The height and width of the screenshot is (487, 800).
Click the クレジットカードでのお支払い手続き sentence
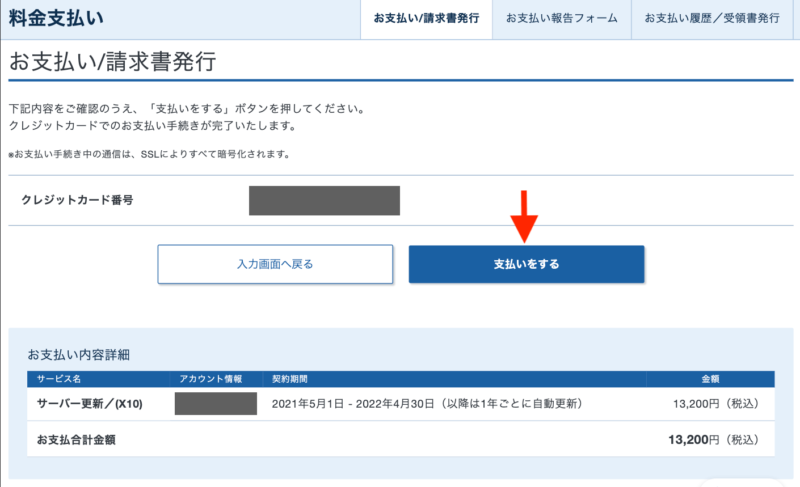tap(153, 125)
